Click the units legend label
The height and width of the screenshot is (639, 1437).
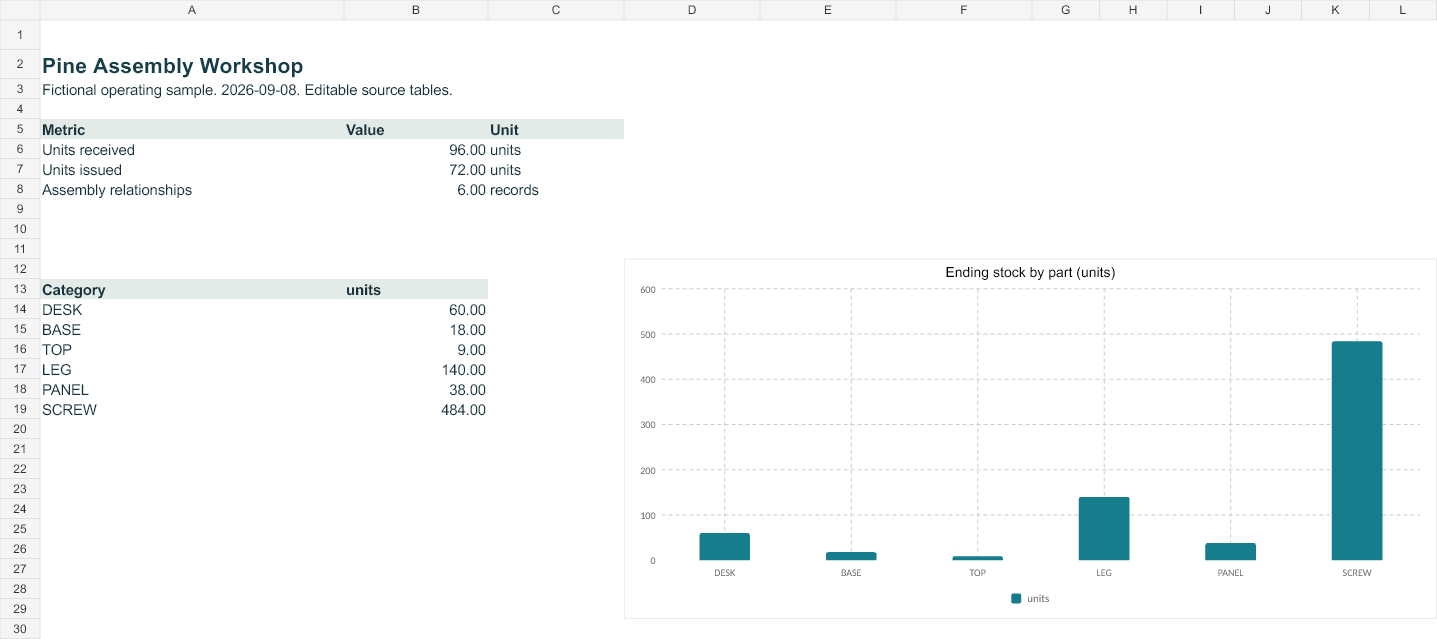click(1038, 598)
